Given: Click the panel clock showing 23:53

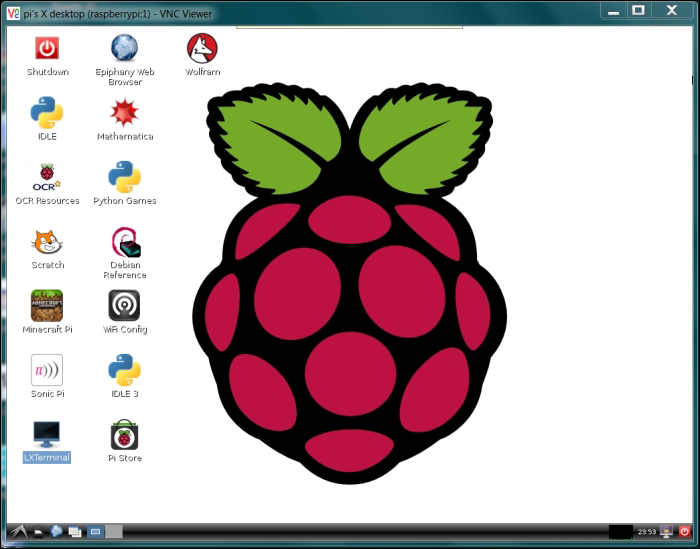Looking at the screenshot, I should click(647, 532).
